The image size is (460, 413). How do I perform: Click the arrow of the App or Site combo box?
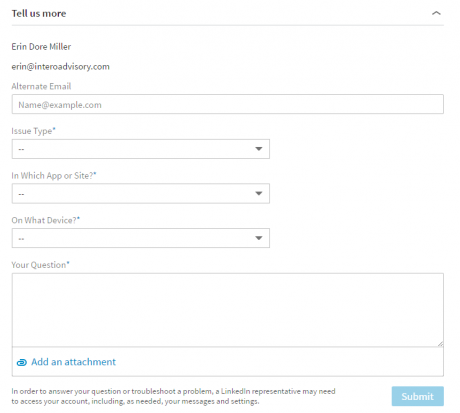tap(259, 193)
